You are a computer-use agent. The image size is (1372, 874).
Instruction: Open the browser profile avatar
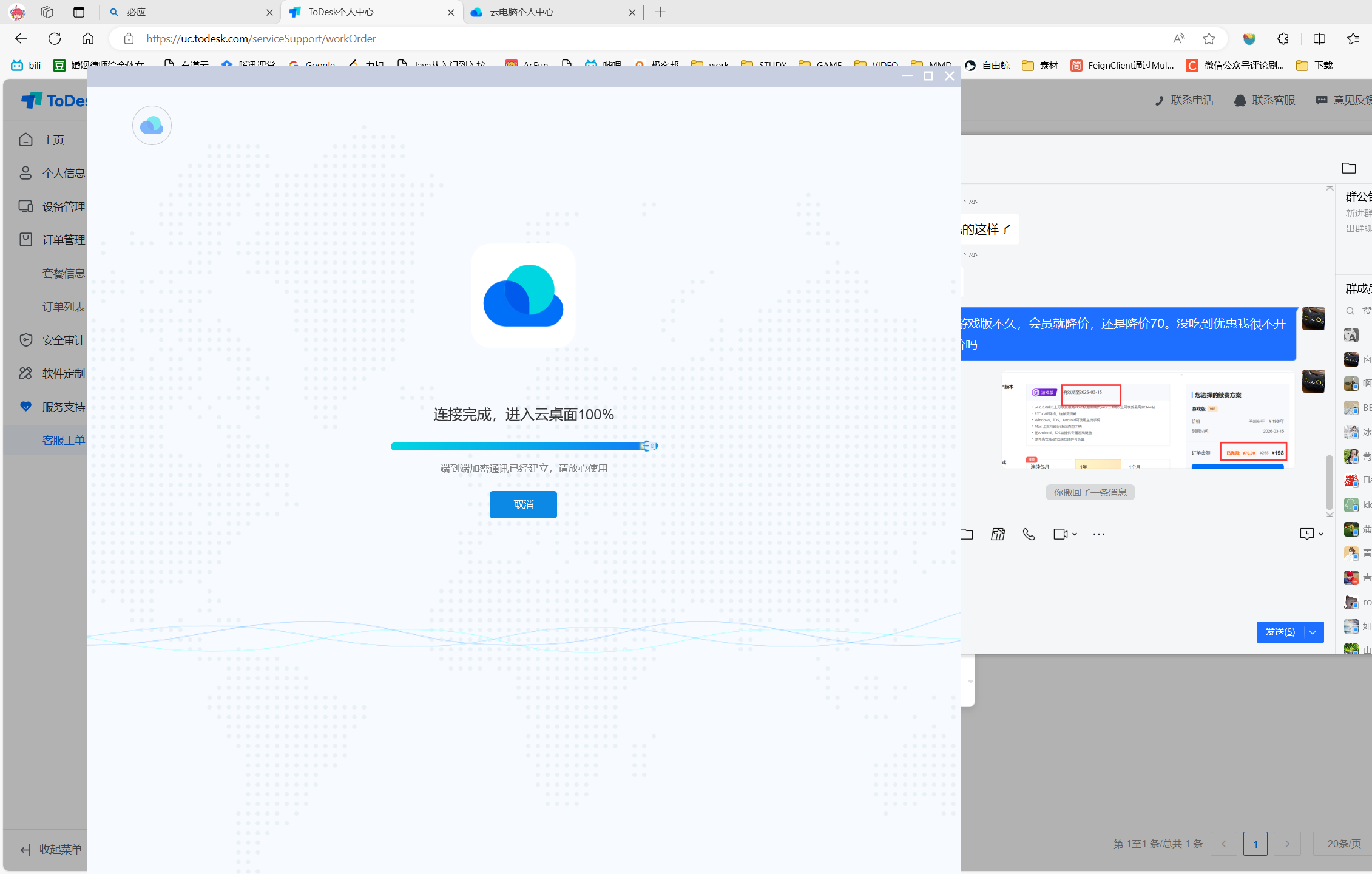18,12
